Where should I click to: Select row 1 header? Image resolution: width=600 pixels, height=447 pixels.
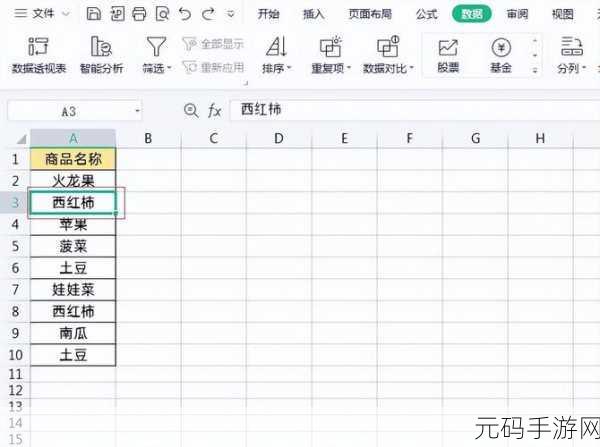pyautogui.click(x=15, y=159)
